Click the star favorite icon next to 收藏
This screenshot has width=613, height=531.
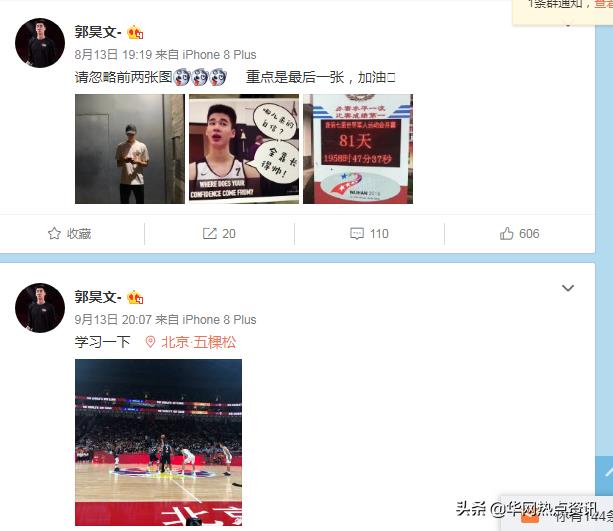tap(54, 233)
